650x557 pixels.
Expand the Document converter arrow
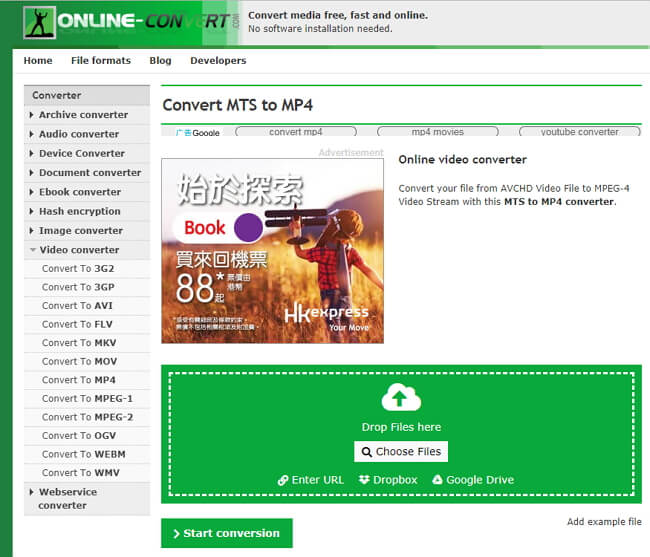[32, 172]
